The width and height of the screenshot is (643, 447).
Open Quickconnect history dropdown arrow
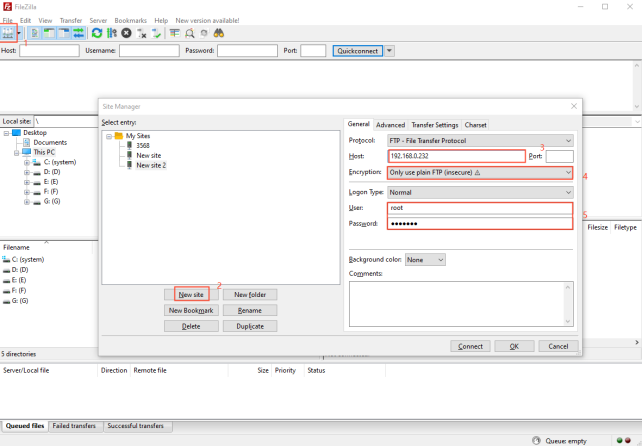[x=390, y=51]
